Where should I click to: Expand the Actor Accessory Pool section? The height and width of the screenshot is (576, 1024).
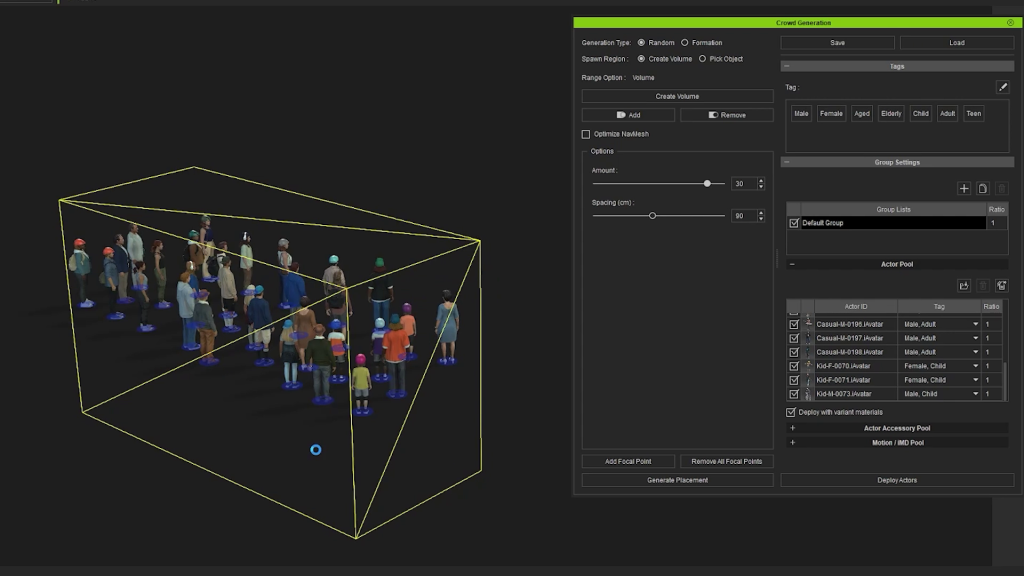(x=793, y=428)
